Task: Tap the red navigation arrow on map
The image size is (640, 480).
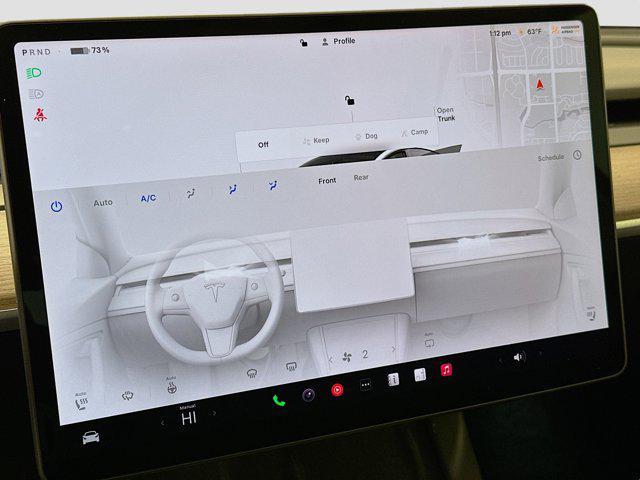Action: (x=540, y=85)
